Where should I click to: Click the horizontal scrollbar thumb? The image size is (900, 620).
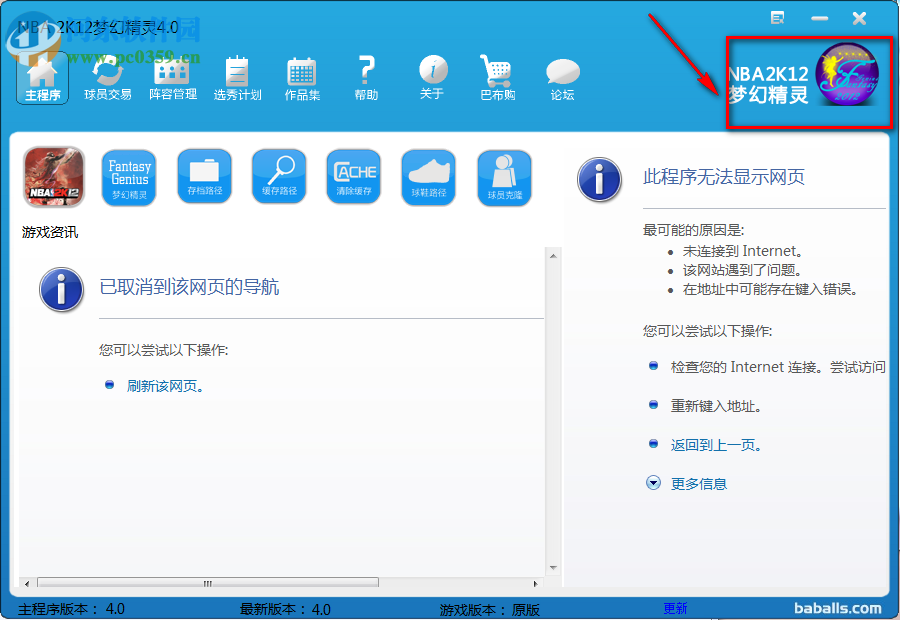(x=208, y=583)
